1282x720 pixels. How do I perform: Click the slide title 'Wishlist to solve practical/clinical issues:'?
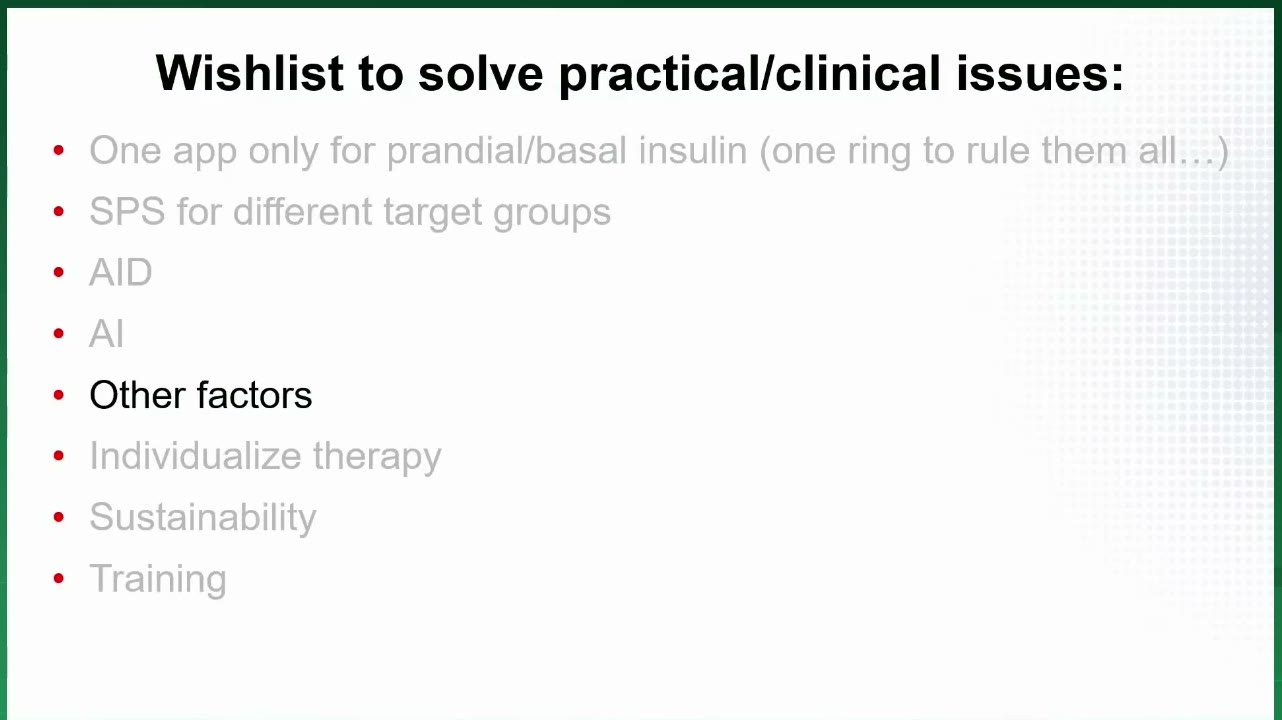(x=640, y=74)
